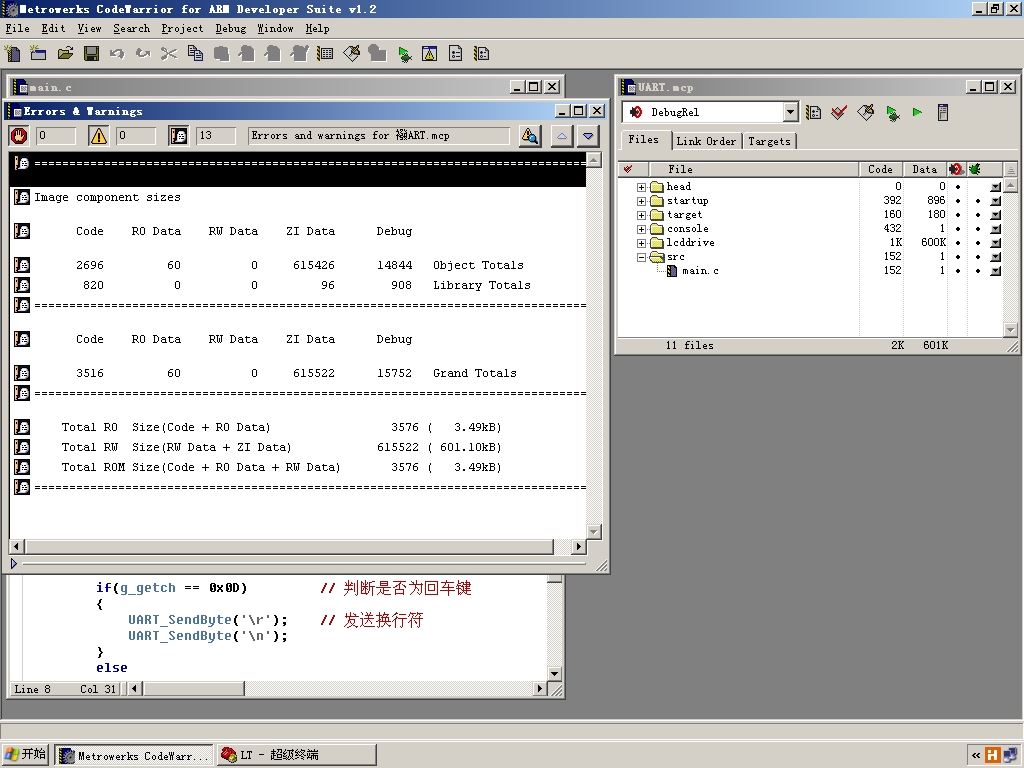Toggle debug info dot for main.c
Screen dimensions: 1024x768
(x=978, y=271)
